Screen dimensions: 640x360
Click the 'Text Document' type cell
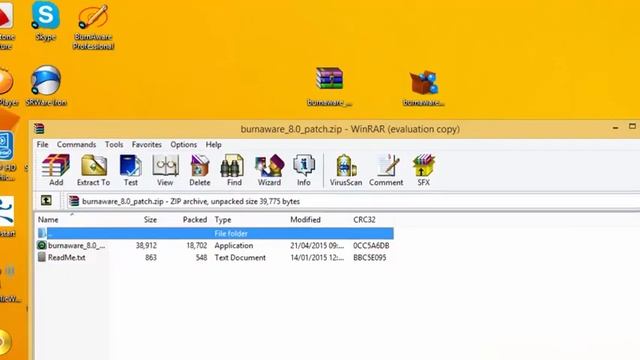click(240, 258)
